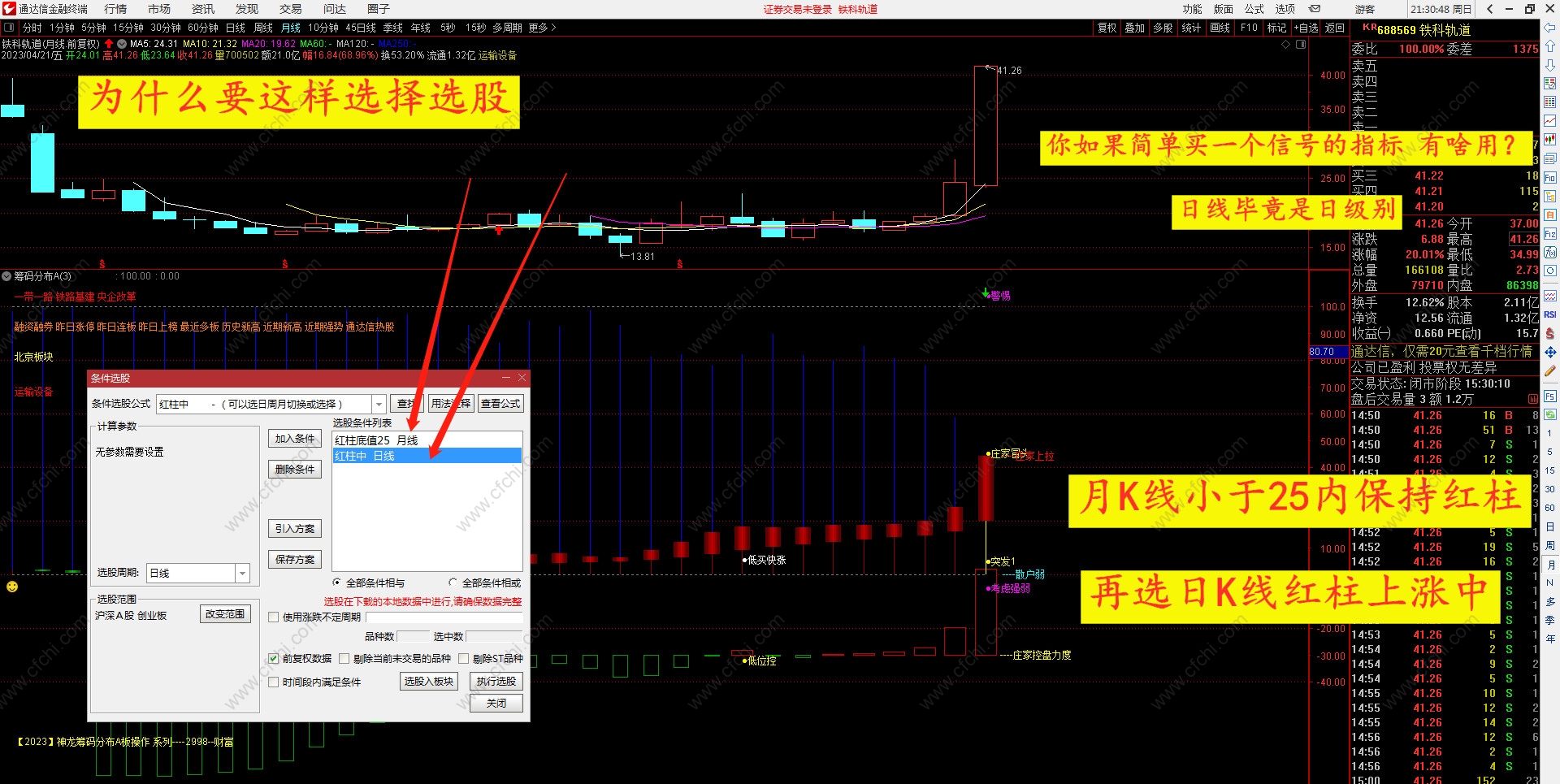This screenshot has height=784, width=1560.
Task: Click the 执行选股 button
Action: pos(496,682)
